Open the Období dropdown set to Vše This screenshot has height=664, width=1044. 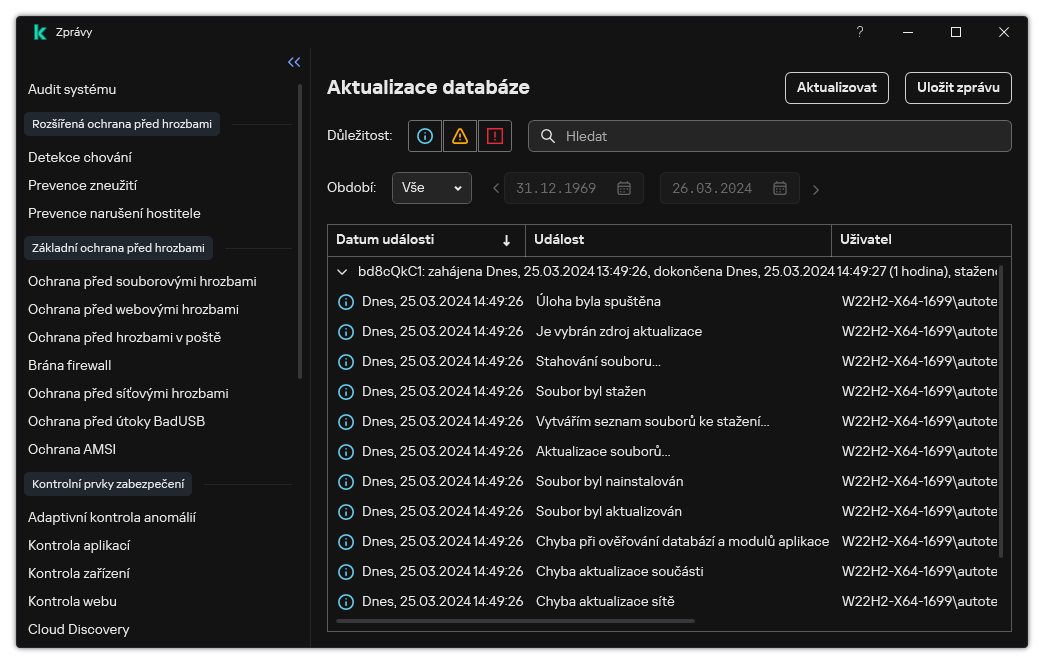(x=431, y=188)
